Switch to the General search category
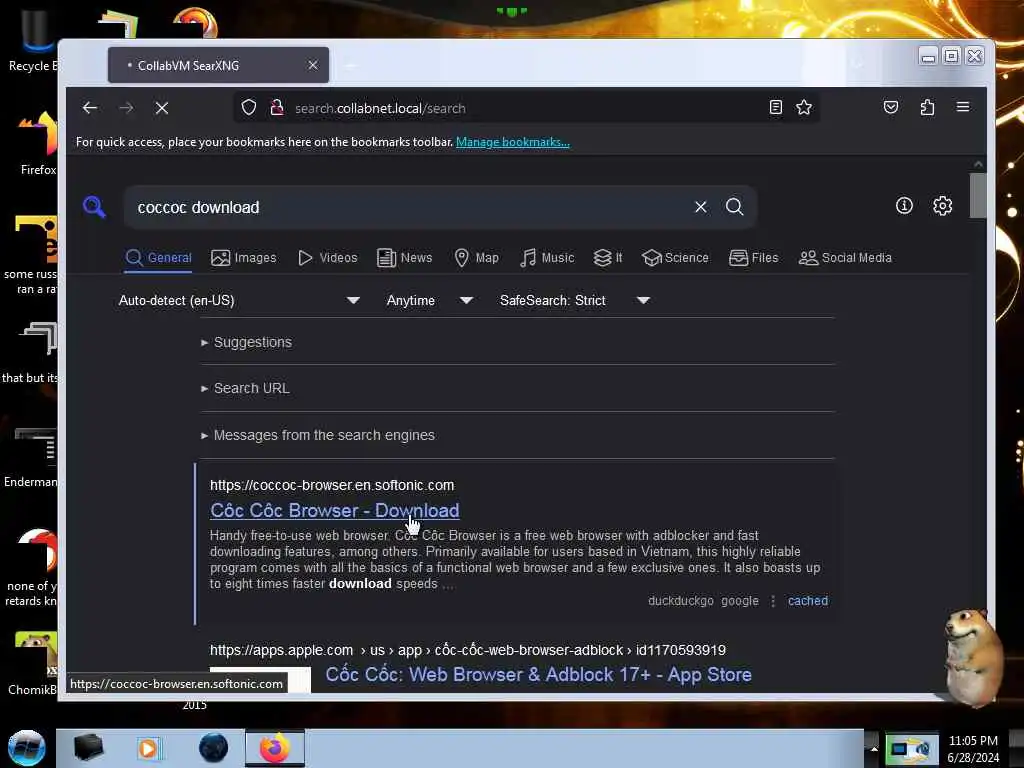 [x=158, y=257]
